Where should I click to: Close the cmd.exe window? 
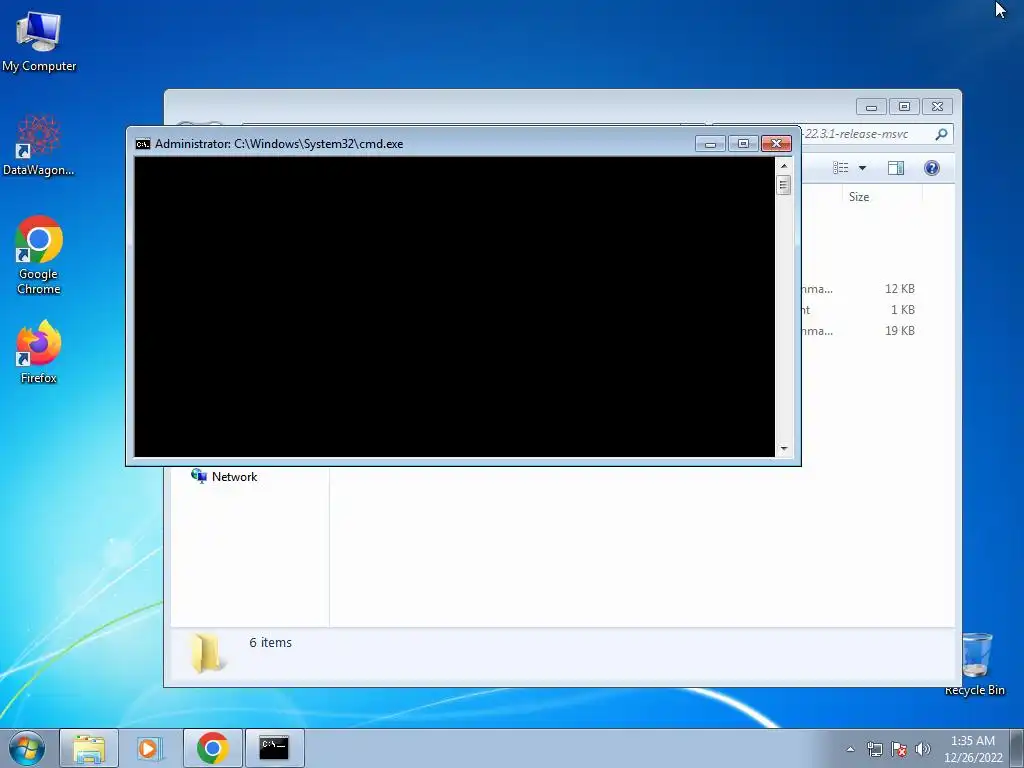coord(776,144)
